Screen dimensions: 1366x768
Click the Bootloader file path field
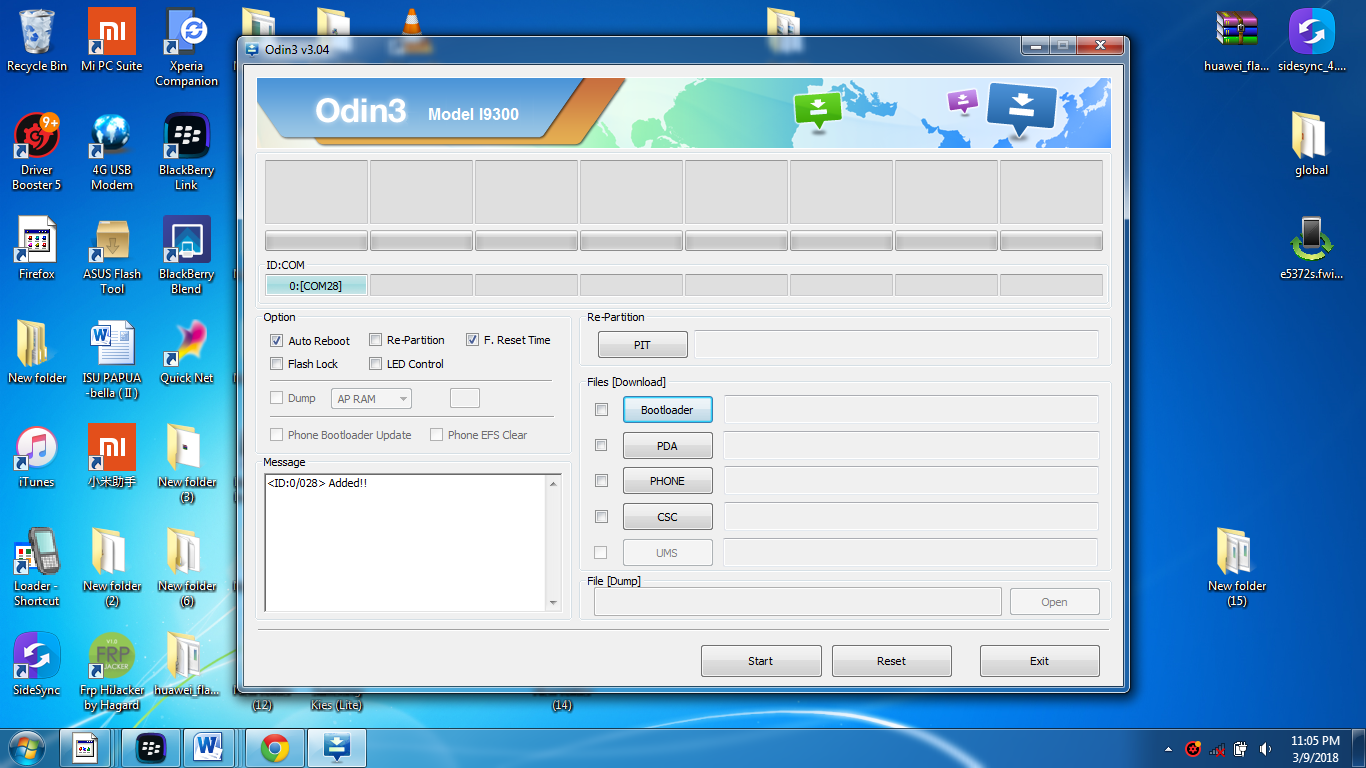click(x=911, y=410)
